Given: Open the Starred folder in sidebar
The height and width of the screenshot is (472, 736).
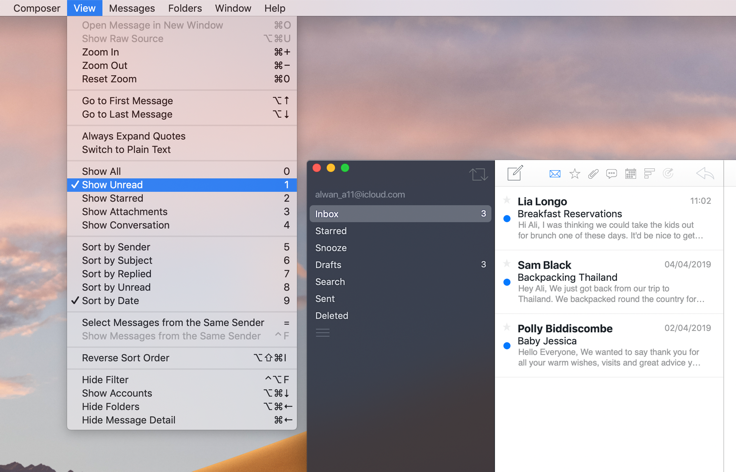Looking at the screenshot, I should pyautogui.click(x=400, y=231).
